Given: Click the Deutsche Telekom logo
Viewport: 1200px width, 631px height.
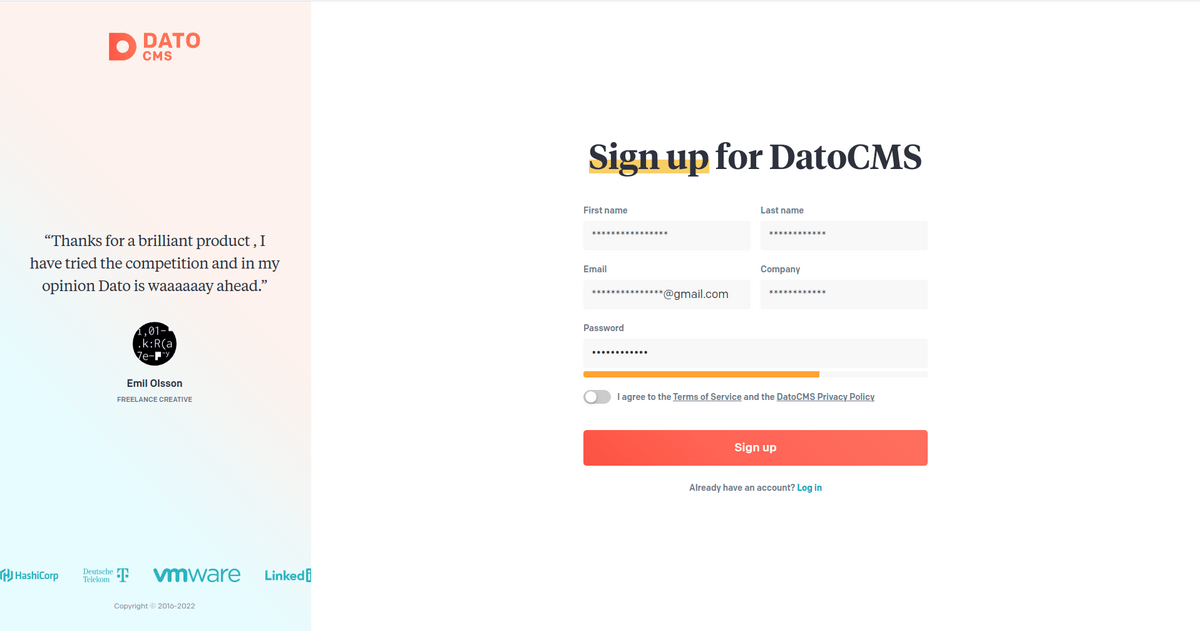Looking at the screenshot, I should point(106,575).
